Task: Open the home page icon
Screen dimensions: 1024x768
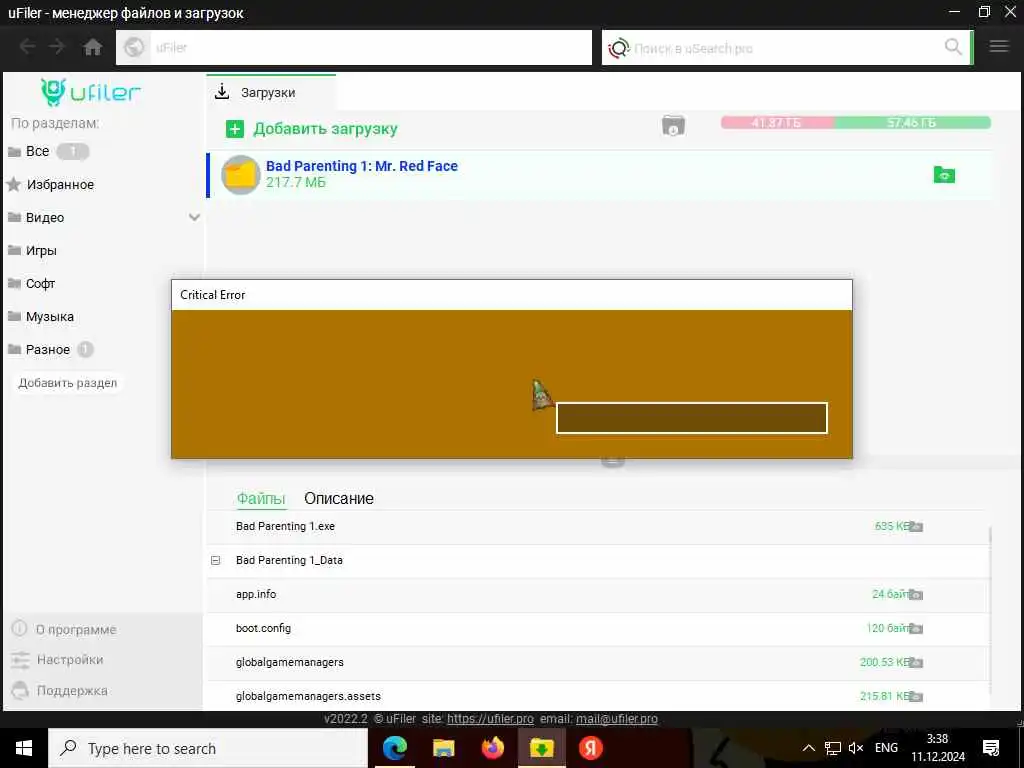Action: [93, 47]
